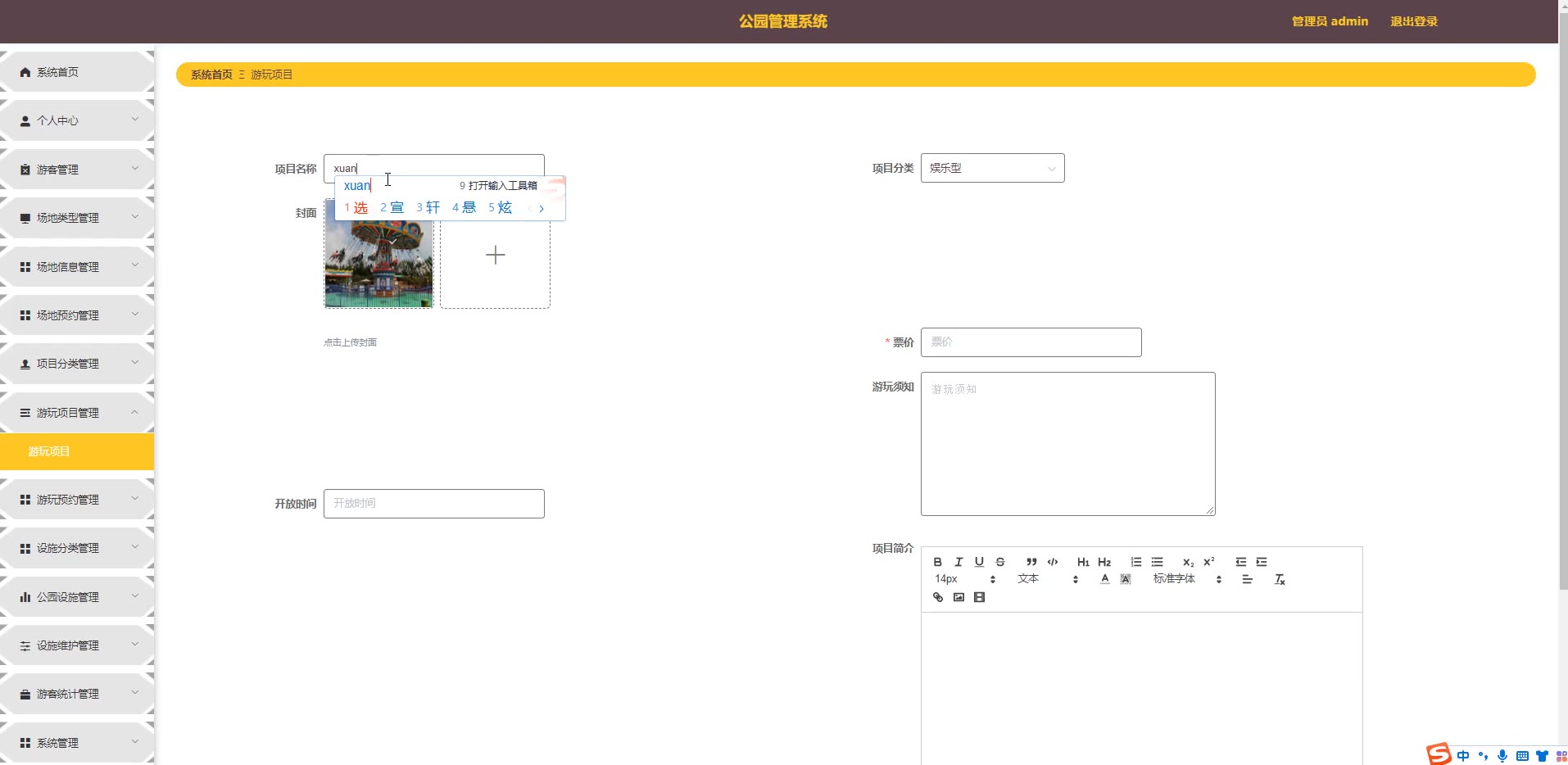
Task: Open the text background color picker
Action: (1126, 579)
